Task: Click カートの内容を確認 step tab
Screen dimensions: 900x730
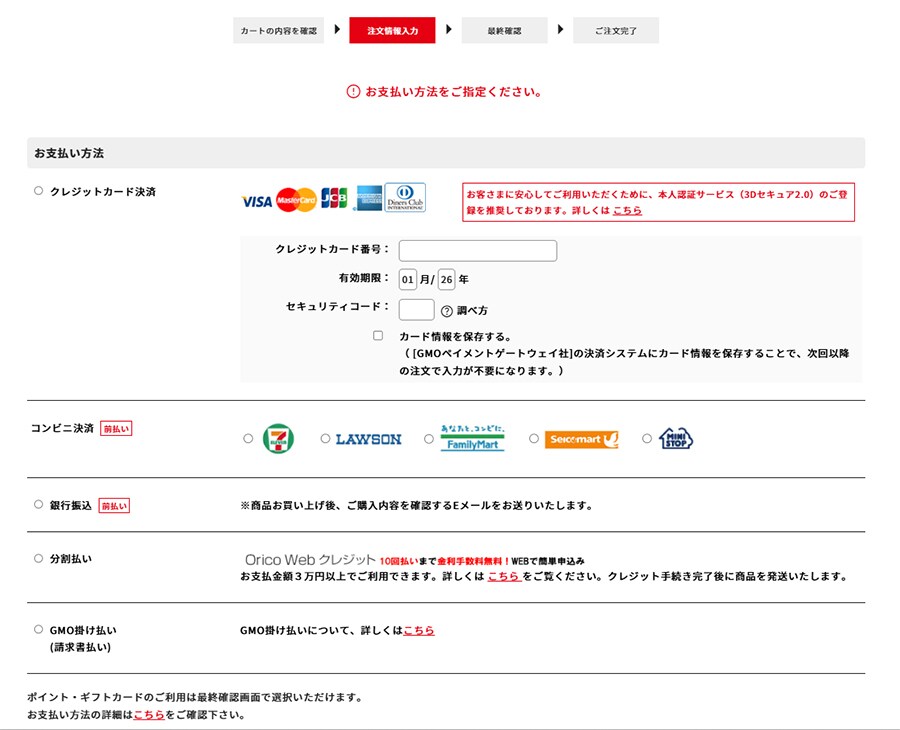Action: [x=278, y=30]
